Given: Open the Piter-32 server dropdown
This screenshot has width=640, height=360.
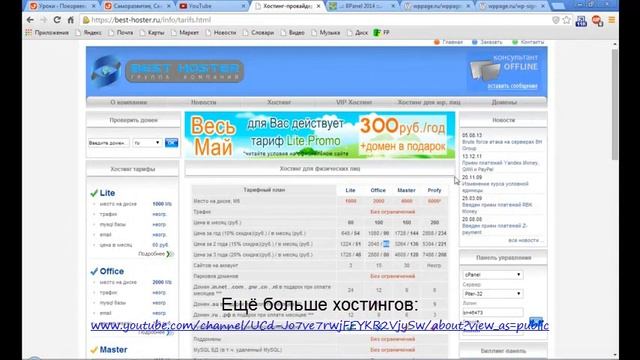Looking at the screenshot, I should coord(493,293).
